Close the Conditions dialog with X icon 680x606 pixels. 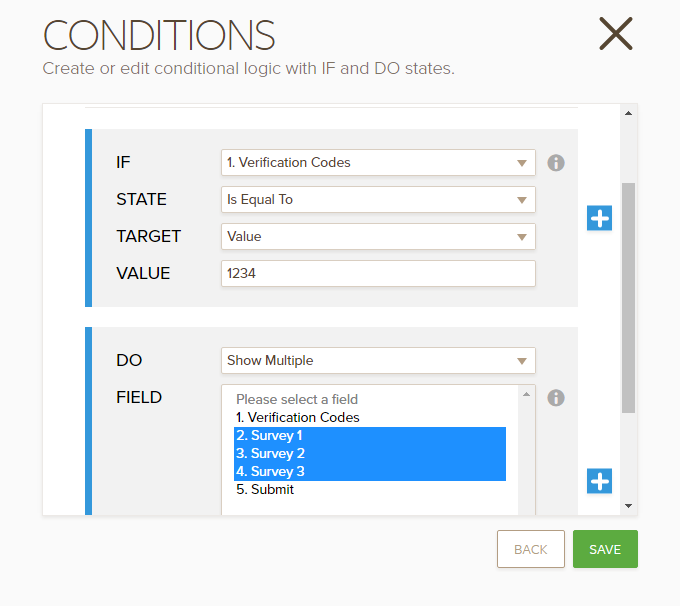pyautogui.click(x=615, y=34)
